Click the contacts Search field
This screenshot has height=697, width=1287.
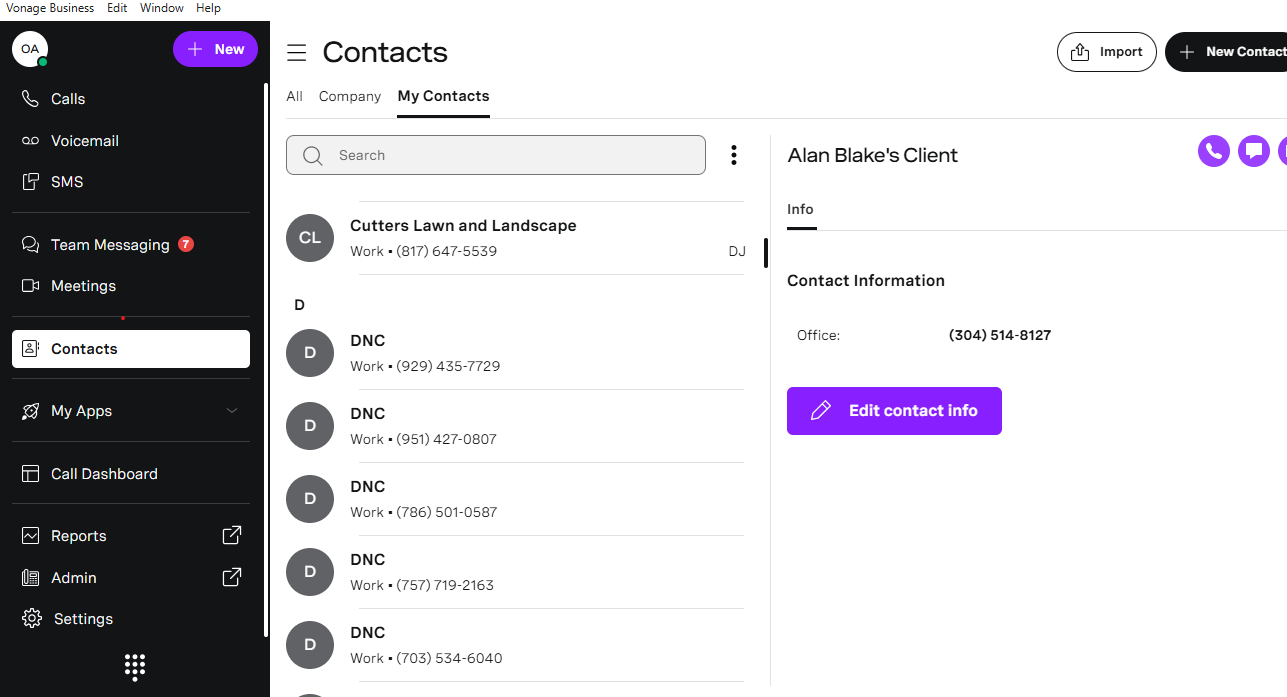pos(496,155)
